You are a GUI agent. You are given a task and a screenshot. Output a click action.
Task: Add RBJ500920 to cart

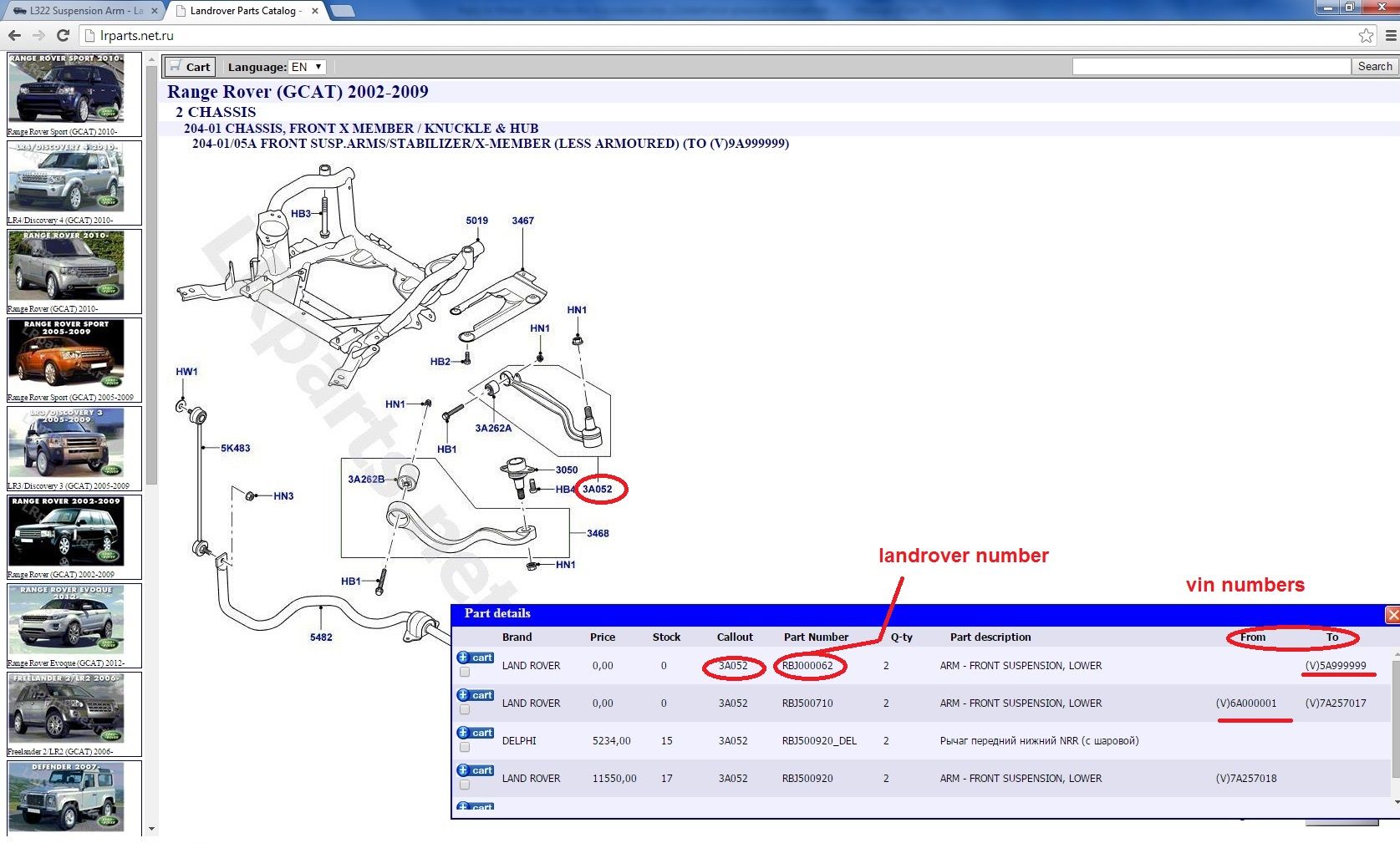(476, 770)
